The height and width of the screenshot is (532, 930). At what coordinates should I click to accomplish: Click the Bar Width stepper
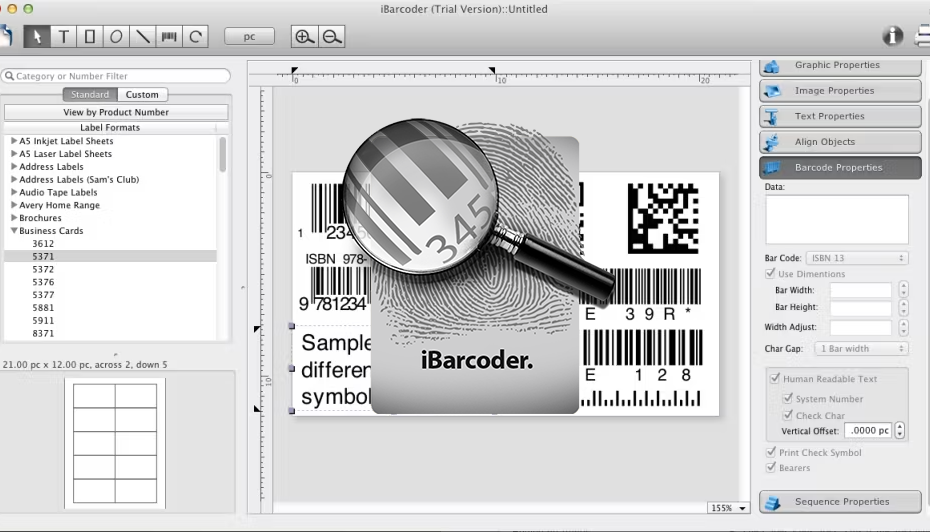coord(903,289)
